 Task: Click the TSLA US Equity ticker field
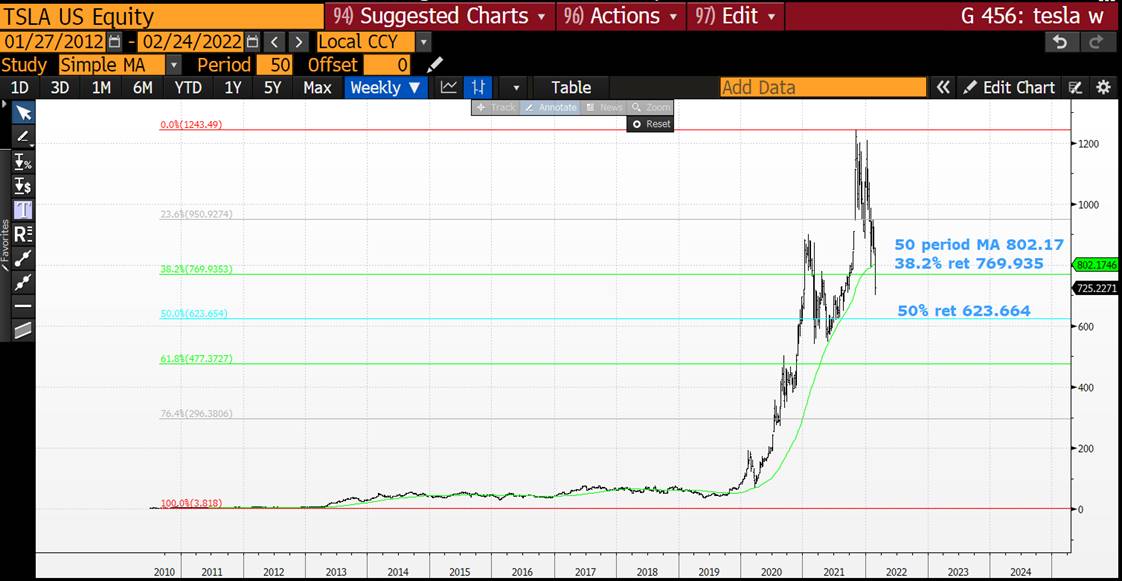click(162, 16)
